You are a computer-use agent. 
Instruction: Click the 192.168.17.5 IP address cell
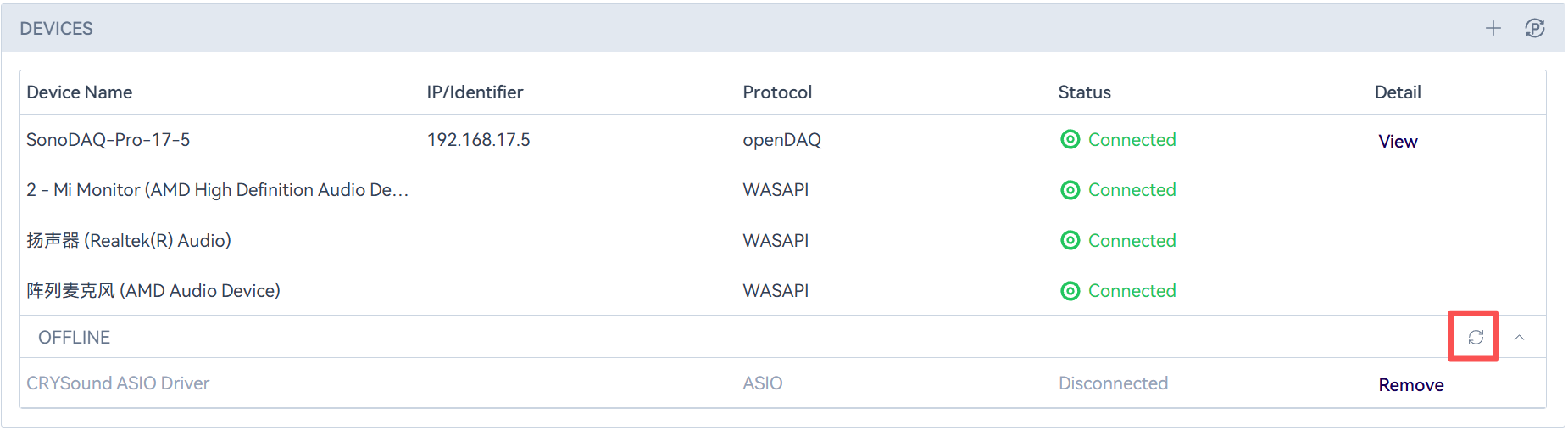479,140
